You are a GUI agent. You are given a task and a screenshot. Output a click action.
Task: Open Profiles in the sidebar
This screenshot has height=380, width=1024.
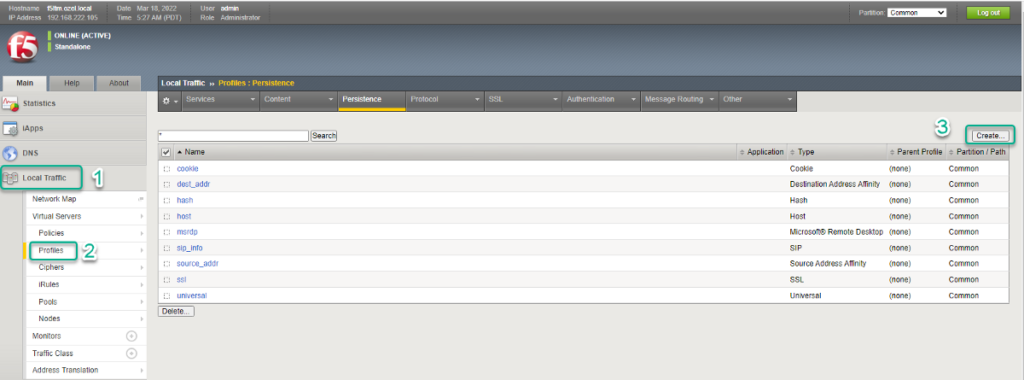tap(51, 250)
